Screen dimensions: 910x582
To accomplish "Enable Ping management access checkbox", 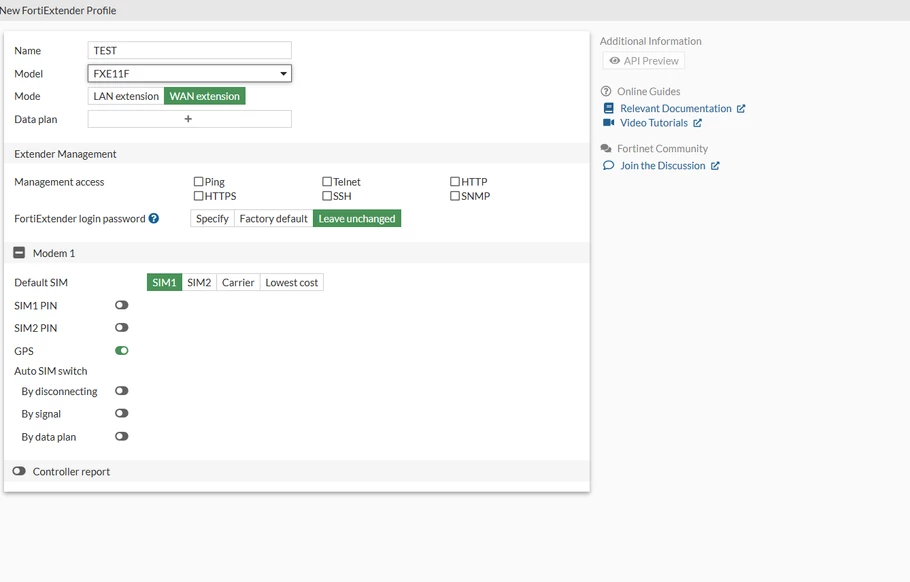I will click(198, 182).
